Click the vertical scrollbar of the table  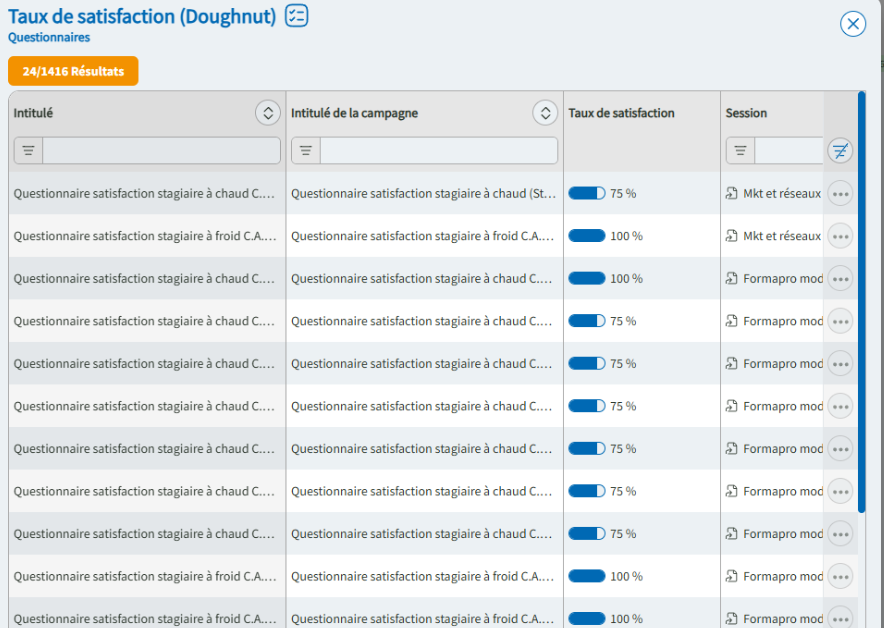coord(861,300)
